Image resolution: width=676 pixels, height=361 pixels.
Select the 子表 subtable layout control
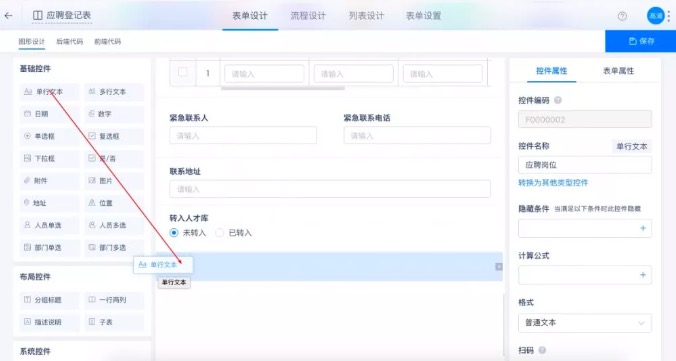click(114, 322)
